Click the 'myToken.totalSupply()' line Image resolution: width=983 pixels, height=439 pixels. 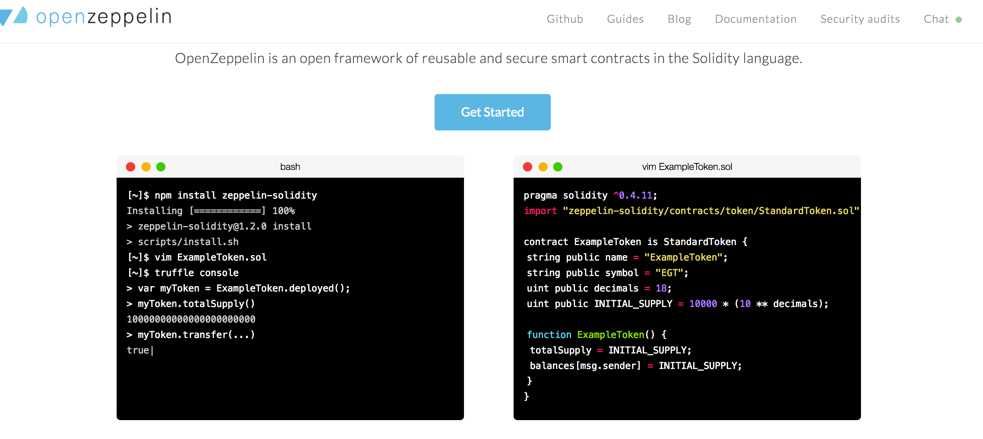pyautogui.click(x=191, y=304)
